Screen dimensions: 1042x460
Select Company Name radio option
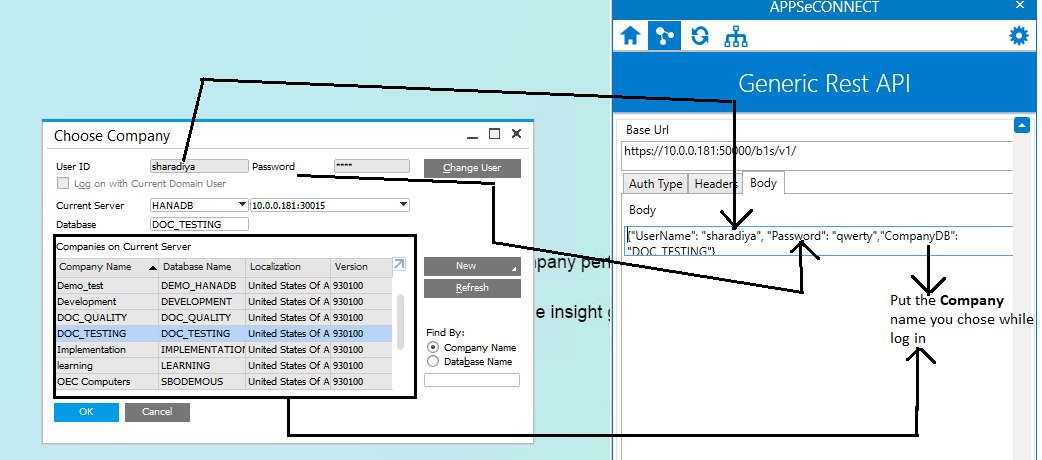[433, 347]
